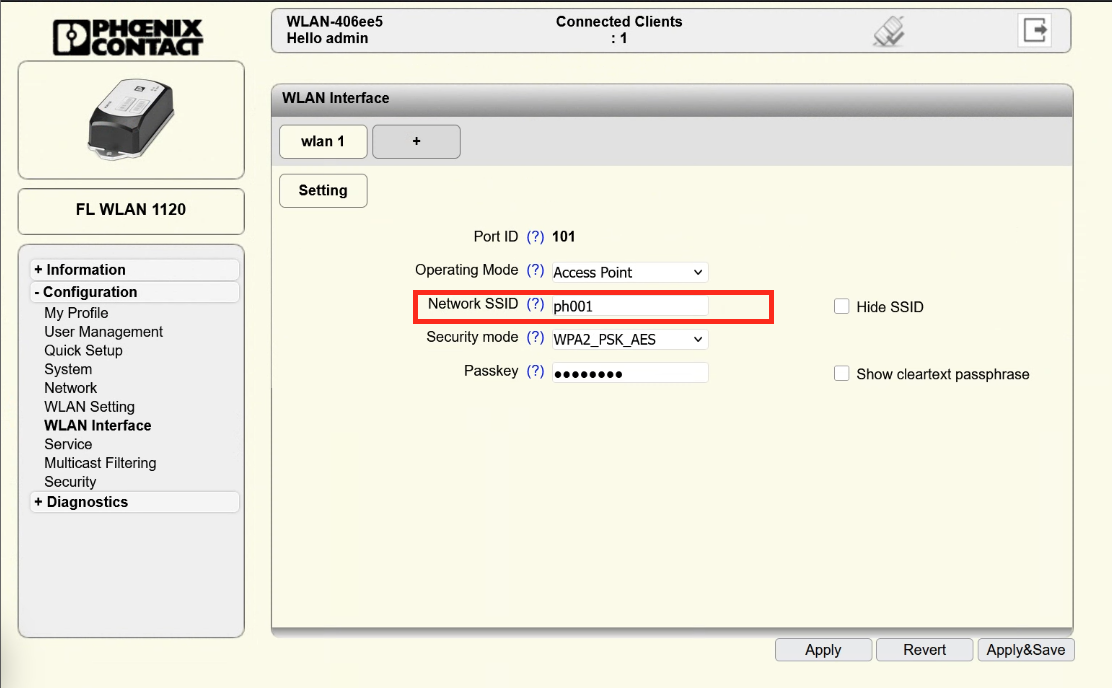Image resolution: width=1112 pixels, height=688 pixels.
Task: Switch to the wlan 1 tab
Action: pyautogui.click(x=322, y=142)
